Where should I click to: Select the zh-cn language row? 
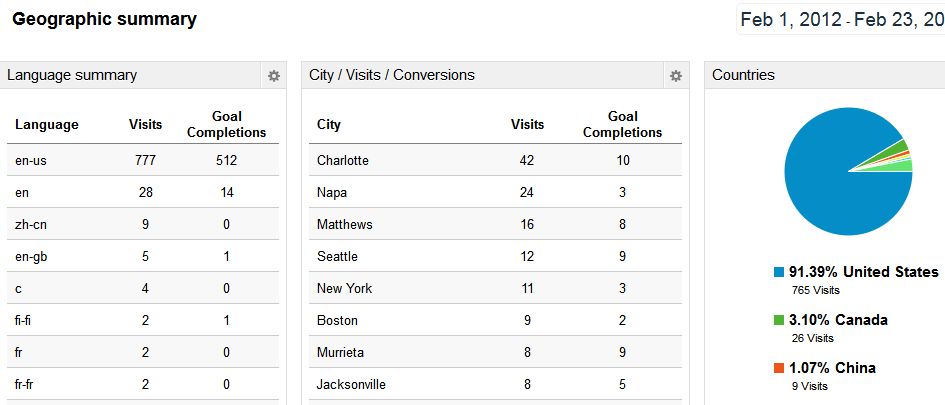coord(143,224)
